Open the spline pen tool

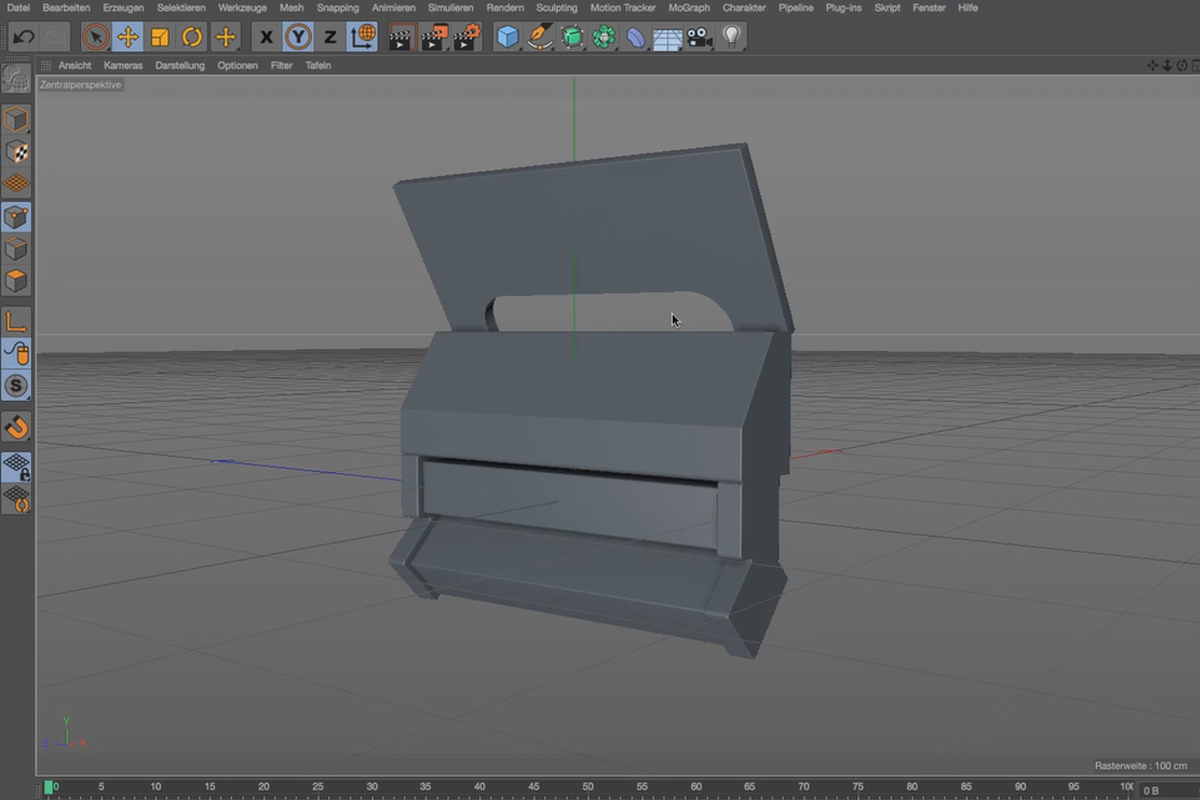[x=540, y=38]
